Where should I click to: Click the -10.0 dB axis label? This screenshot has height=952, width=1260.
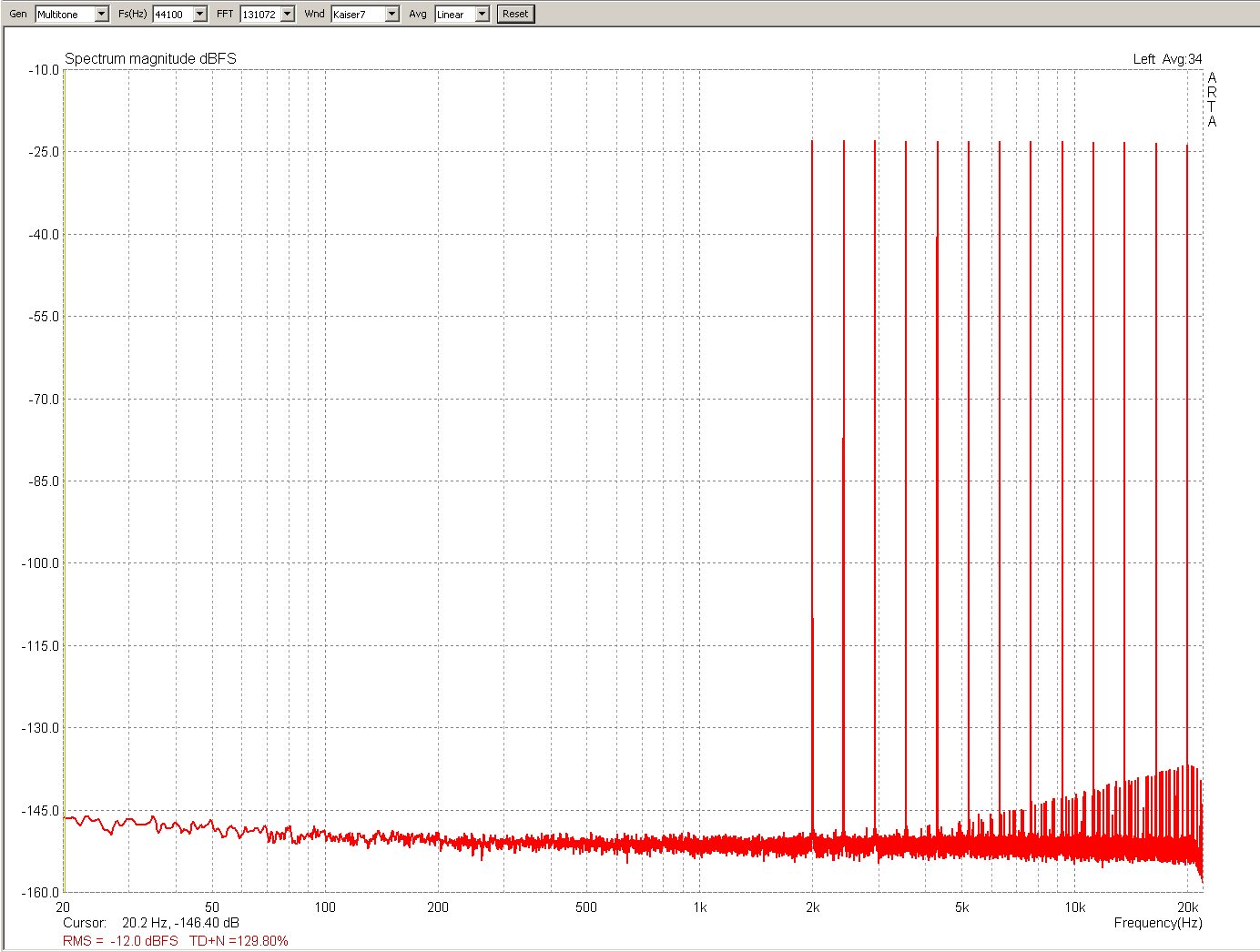[x=43, y=70]
